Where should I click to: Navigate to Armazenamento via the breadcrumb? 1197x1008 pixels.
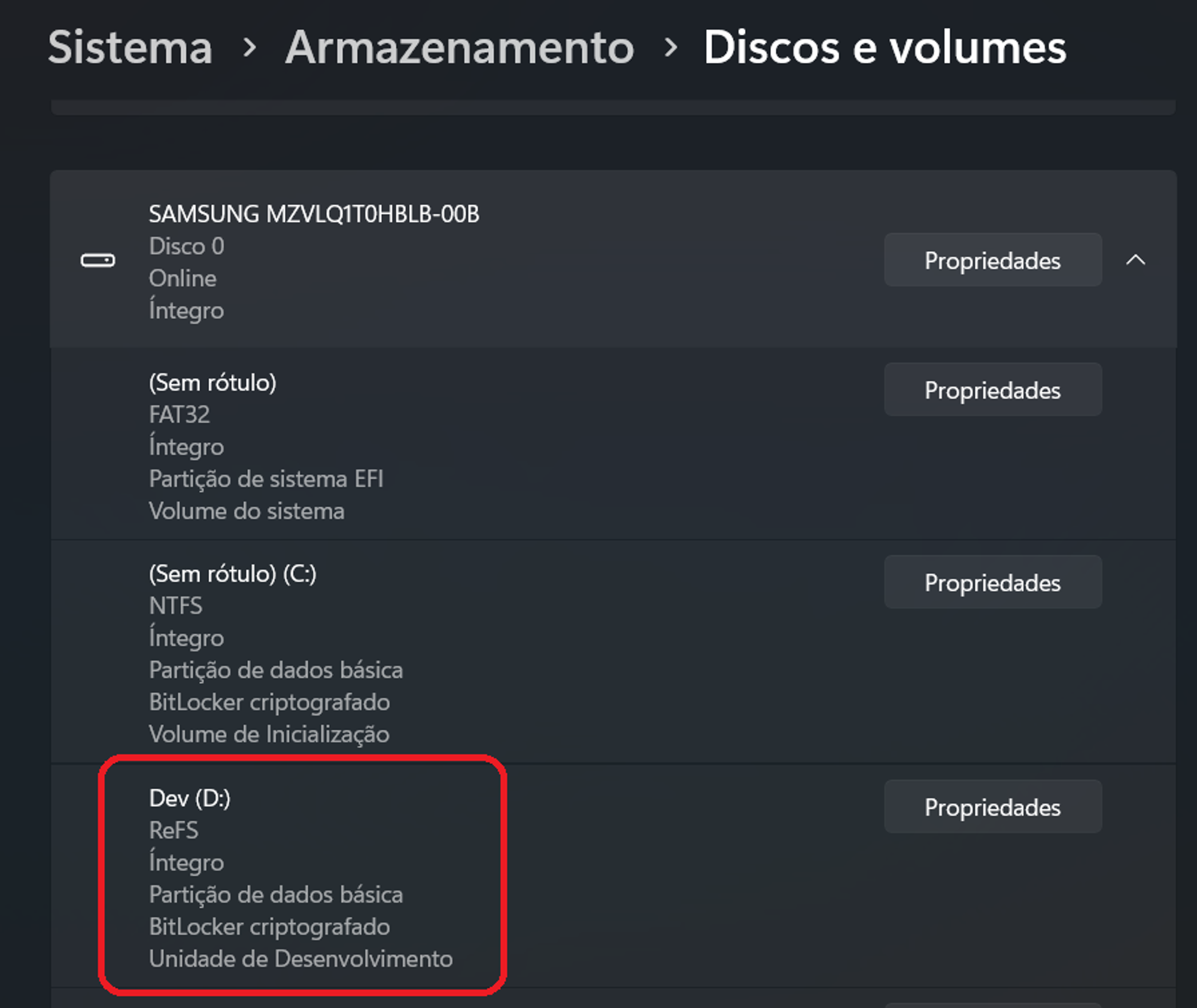click(x=458, y=48)
